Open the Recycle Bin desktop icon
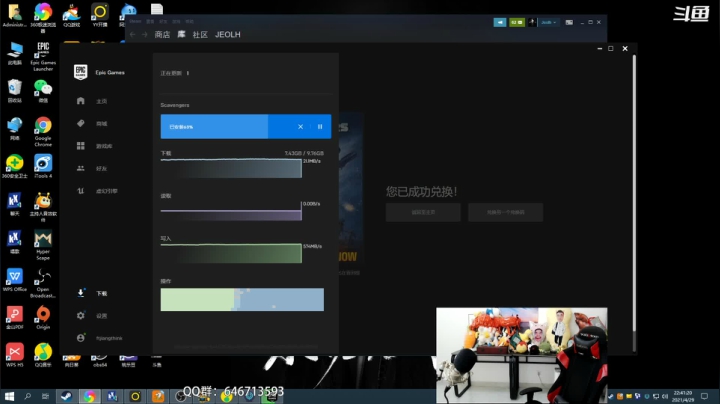 pos(15,90)
